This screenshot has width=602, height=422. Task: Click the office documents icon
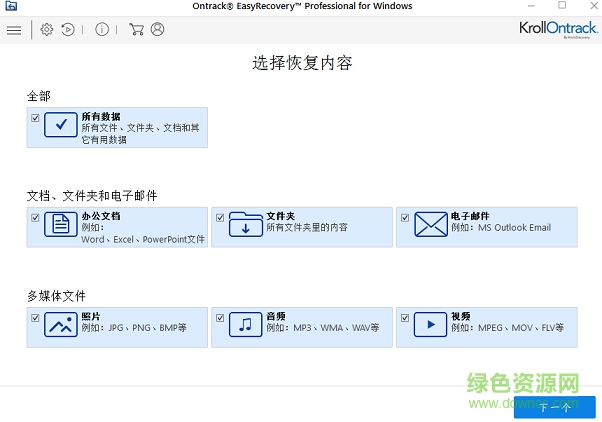(61, 225)
